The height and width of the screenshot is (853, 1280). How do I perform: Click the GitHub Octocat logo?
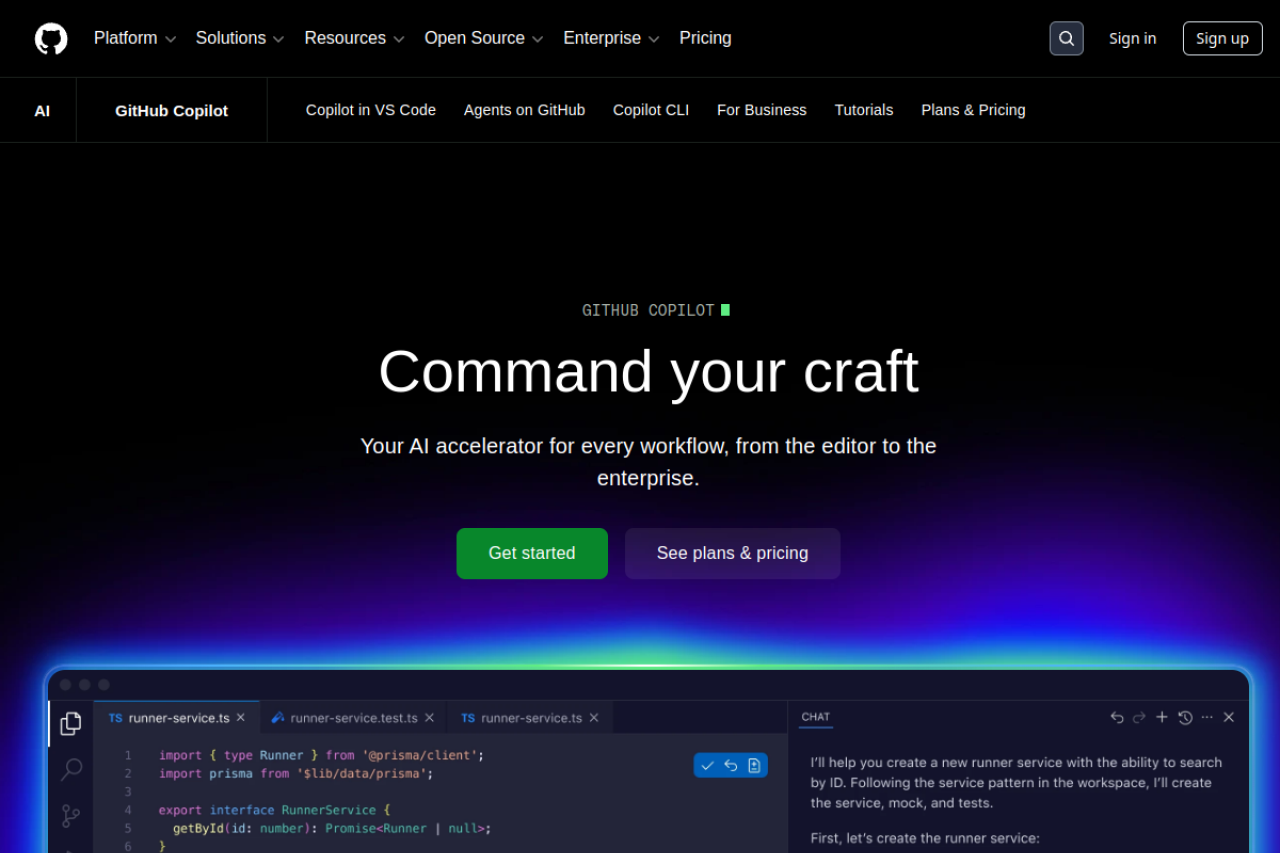51,38
